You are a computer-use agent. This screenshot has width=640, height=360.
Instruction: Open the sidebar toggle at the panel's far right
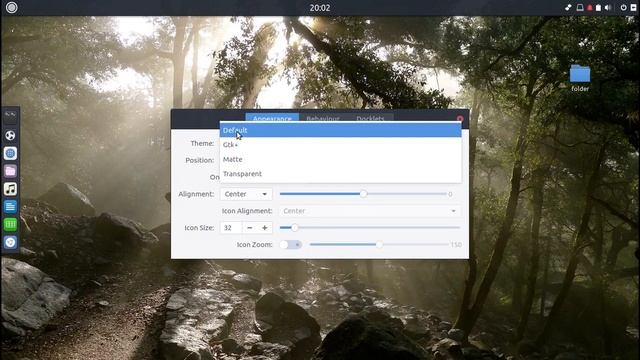coord(633,8)
